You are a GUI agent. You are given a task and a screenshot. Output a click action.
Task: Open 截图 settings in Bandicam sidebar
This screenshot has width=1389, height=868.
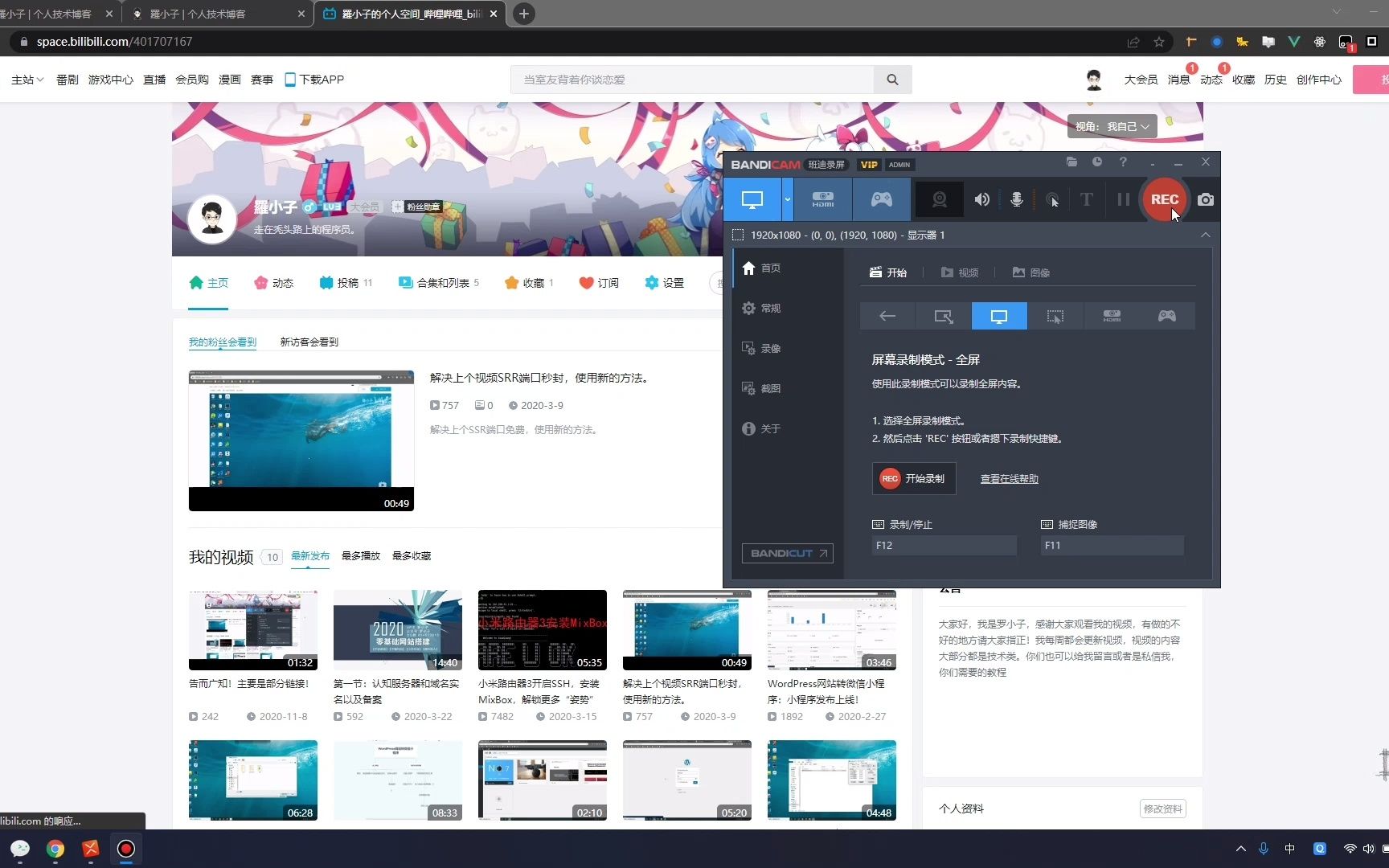coord(760,388)
